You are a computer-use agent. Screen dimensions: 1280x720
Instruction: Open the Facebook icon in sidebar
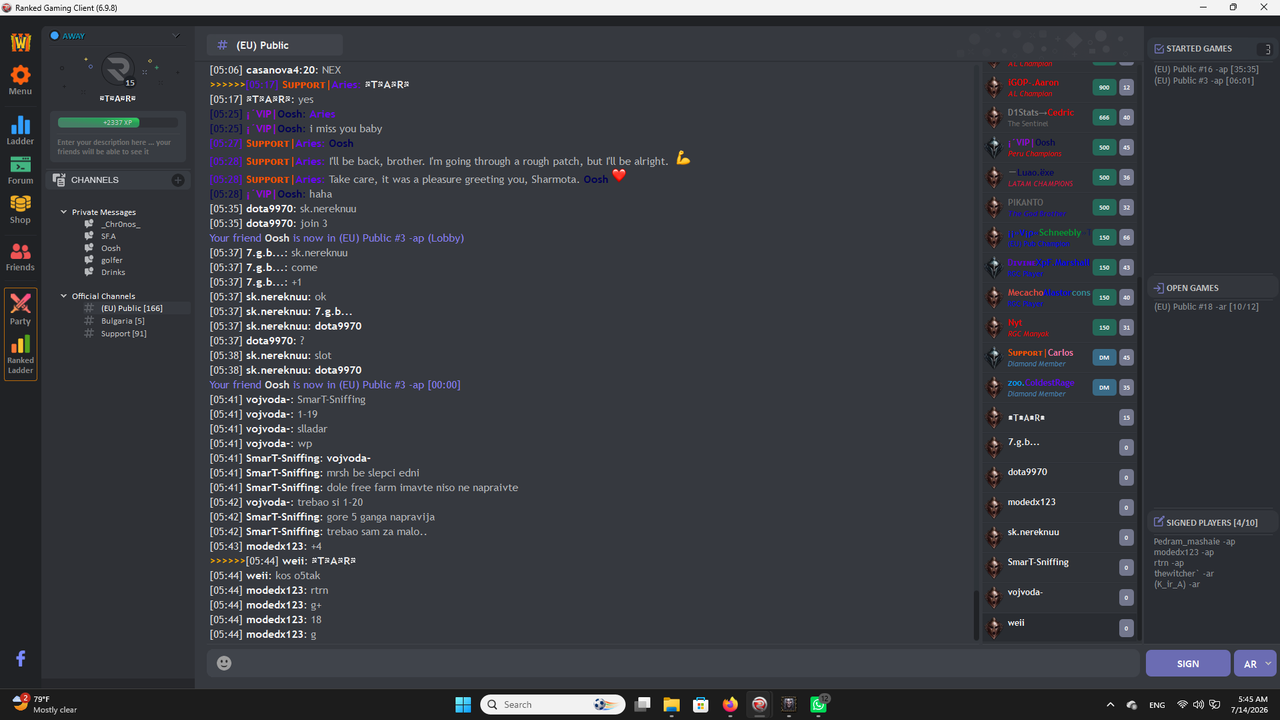coord(20,658)
